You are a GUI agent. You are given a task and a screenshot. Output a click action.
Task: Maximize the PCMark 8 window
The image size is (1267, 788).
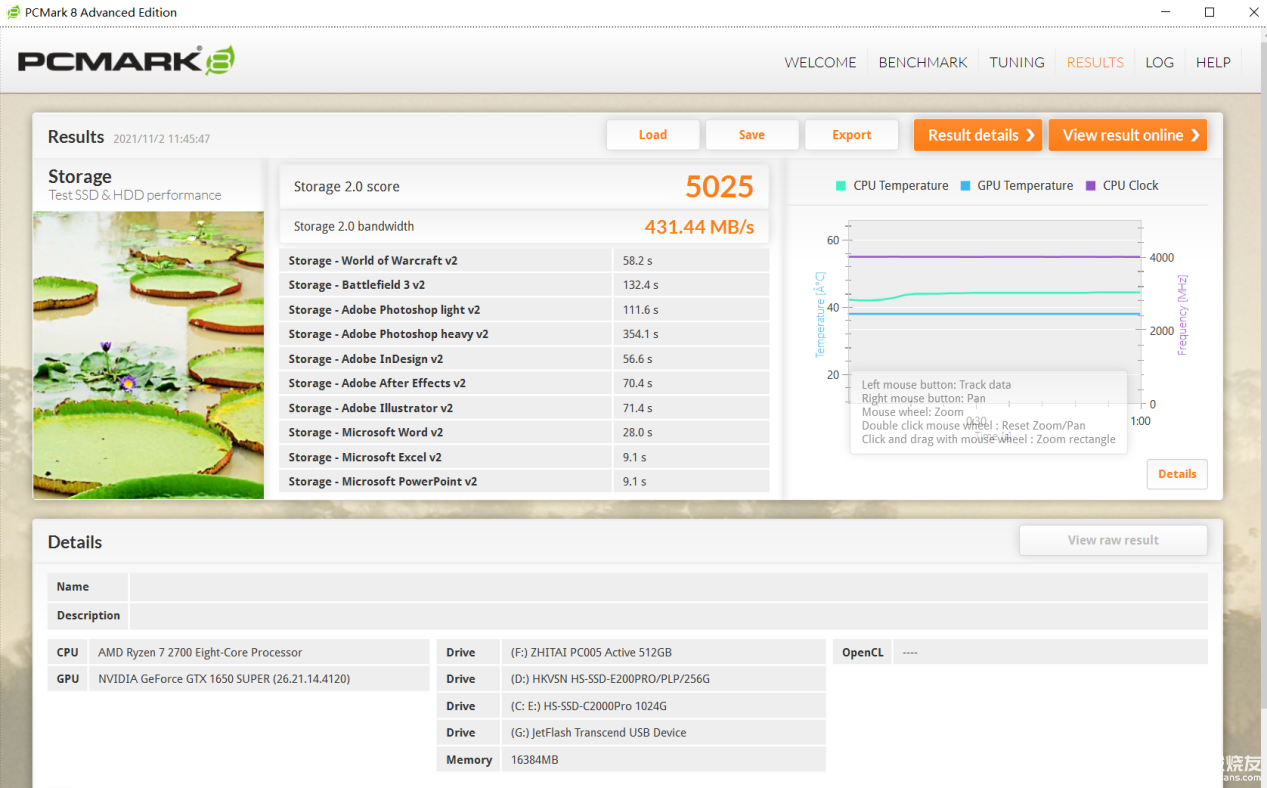pos(1209,12)
